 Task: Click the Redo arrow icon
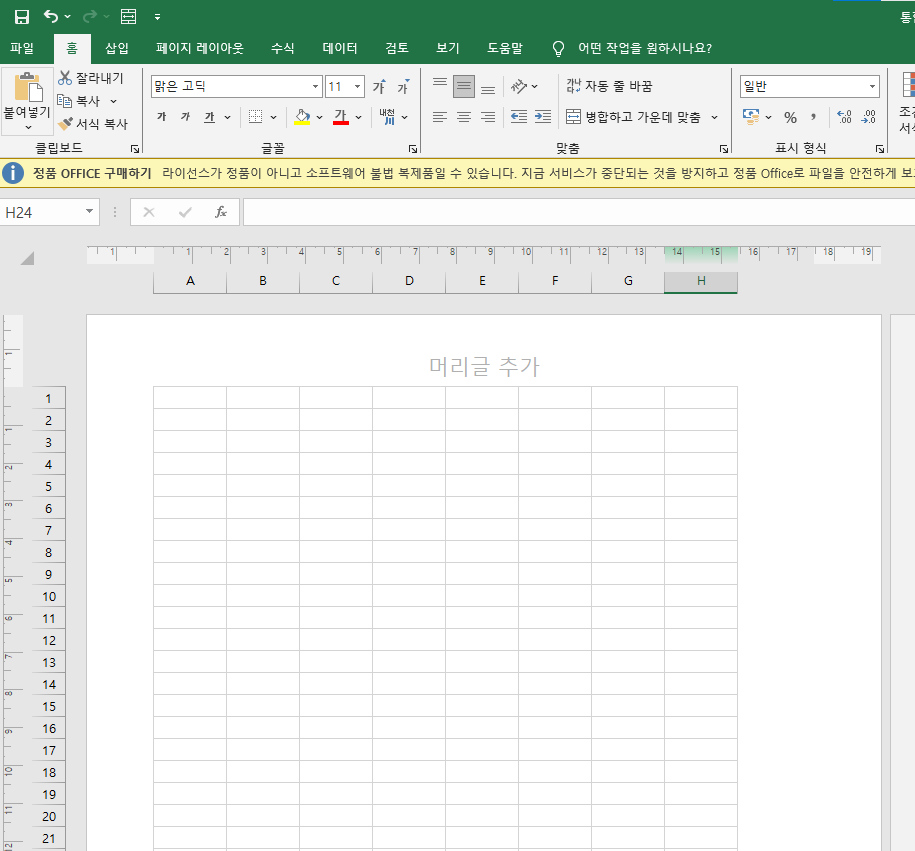coord(89,16)
